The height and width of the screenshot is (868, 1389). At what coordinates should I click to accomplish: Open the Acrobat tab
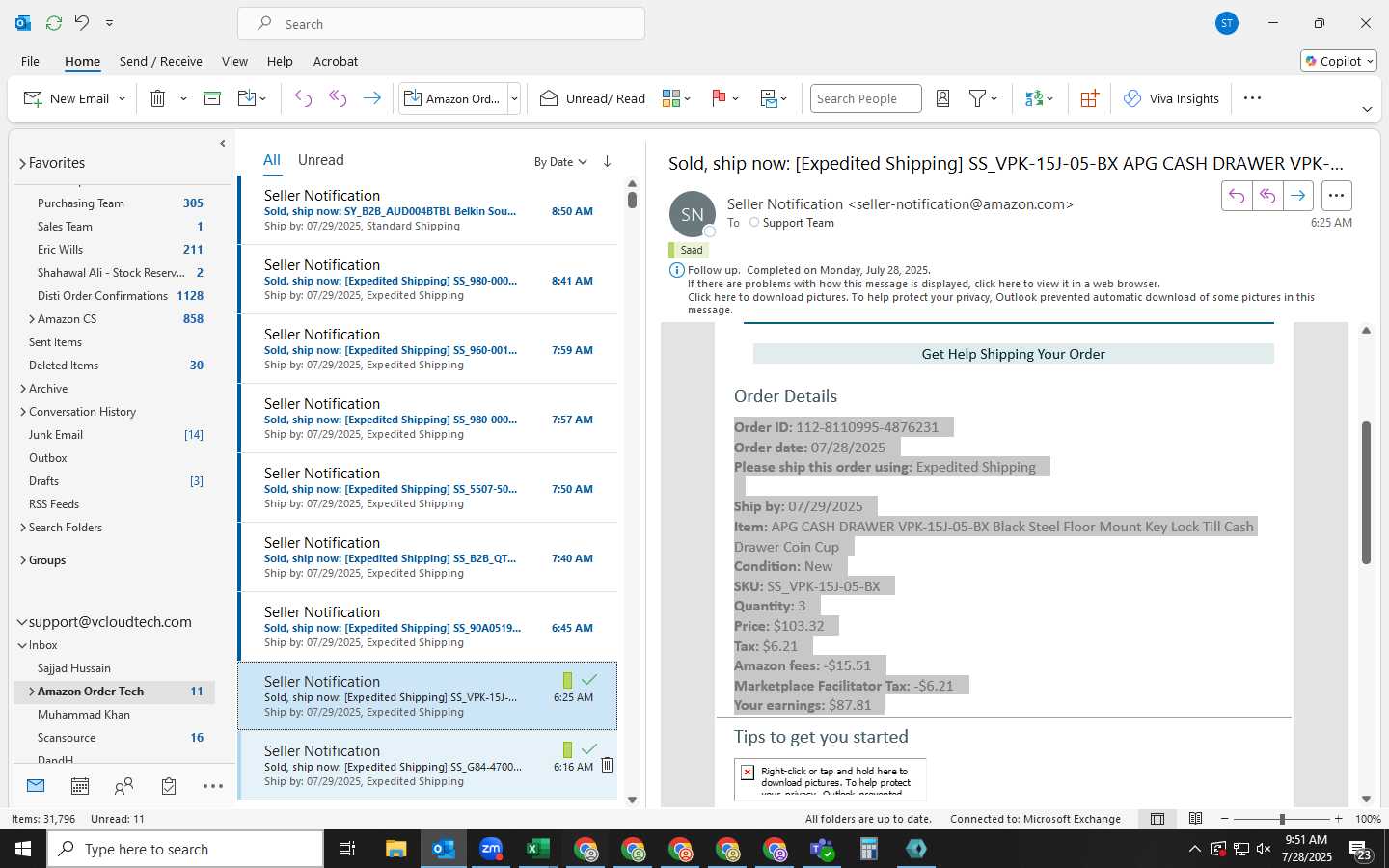pos(336,61)
